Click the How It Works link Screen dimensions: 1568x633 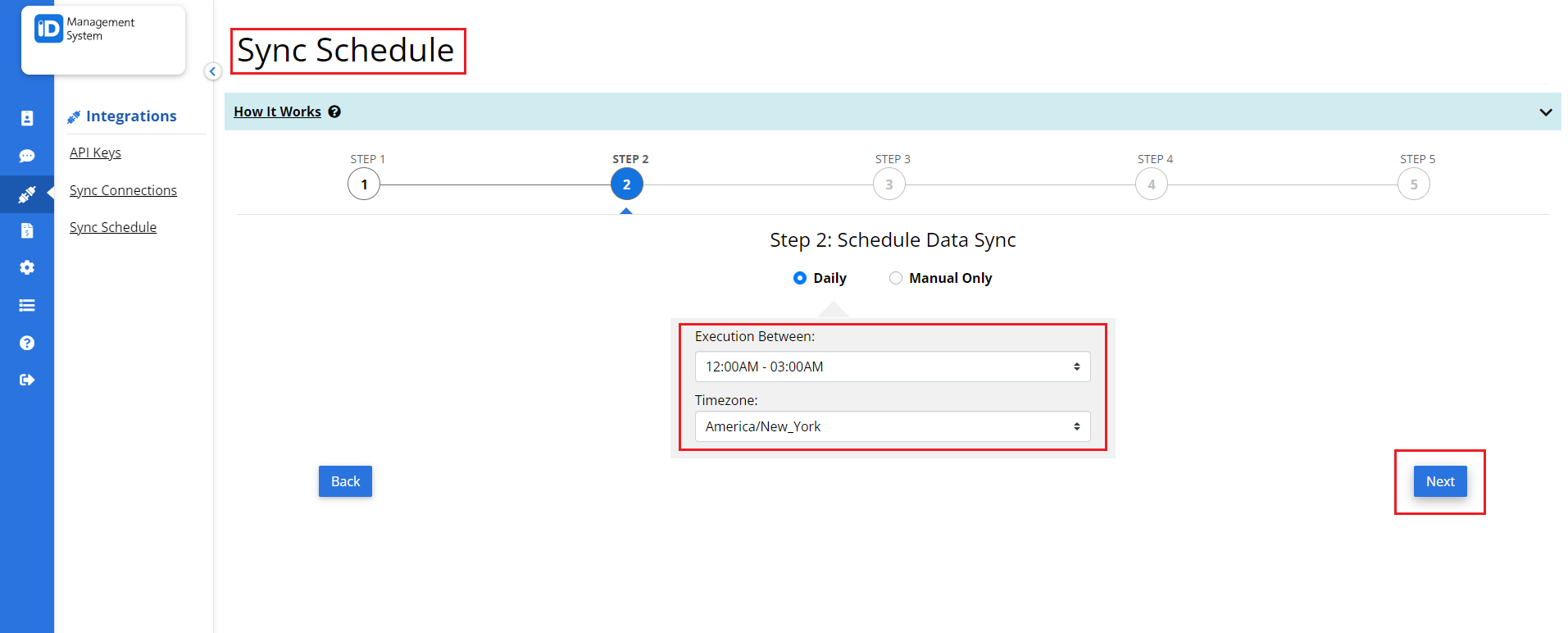tap(277, 112)
